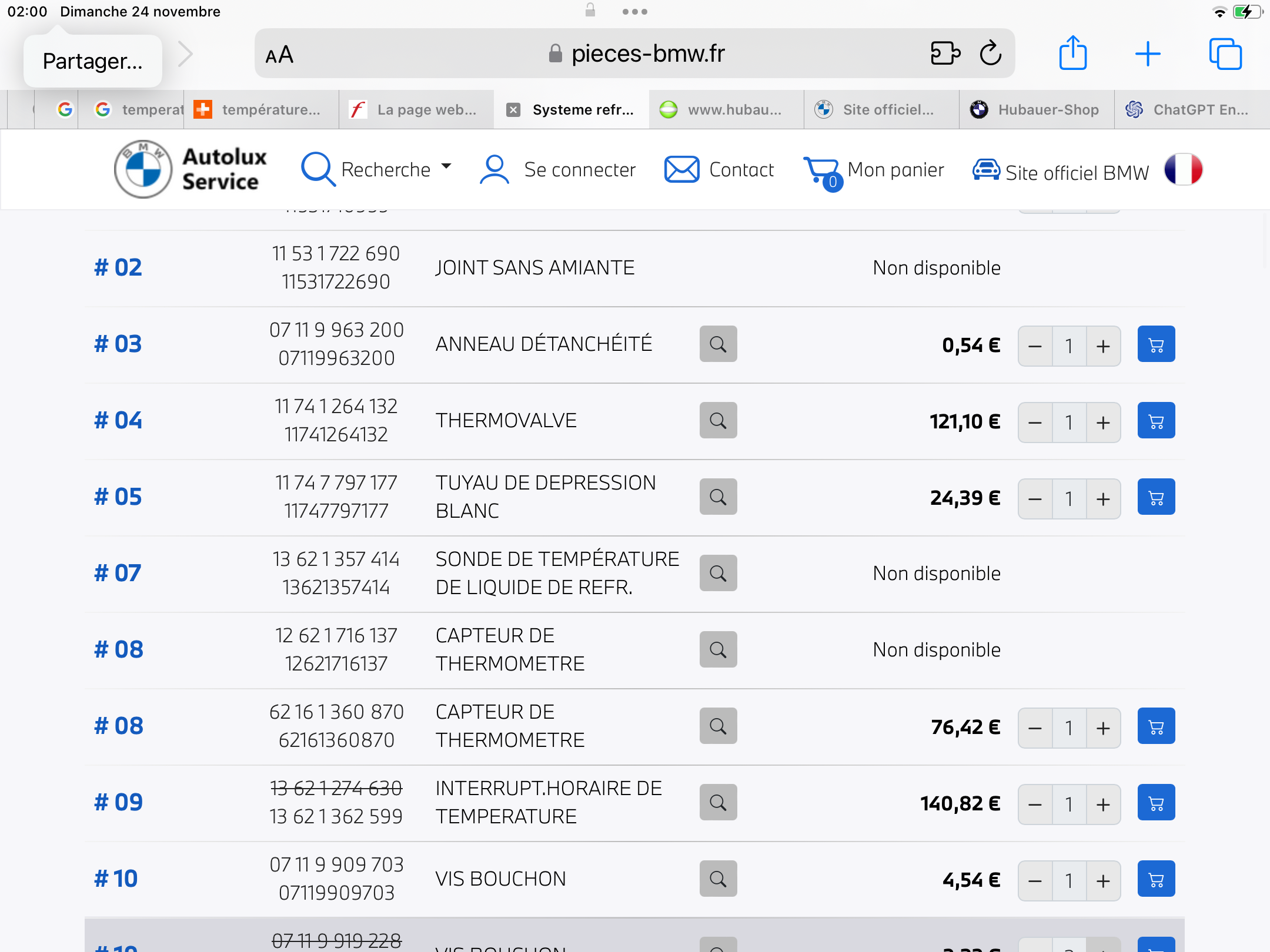Decrease quantity for INTERRUPT.HORAIRE DE TEMPERATURE

tap(1035, 804)
